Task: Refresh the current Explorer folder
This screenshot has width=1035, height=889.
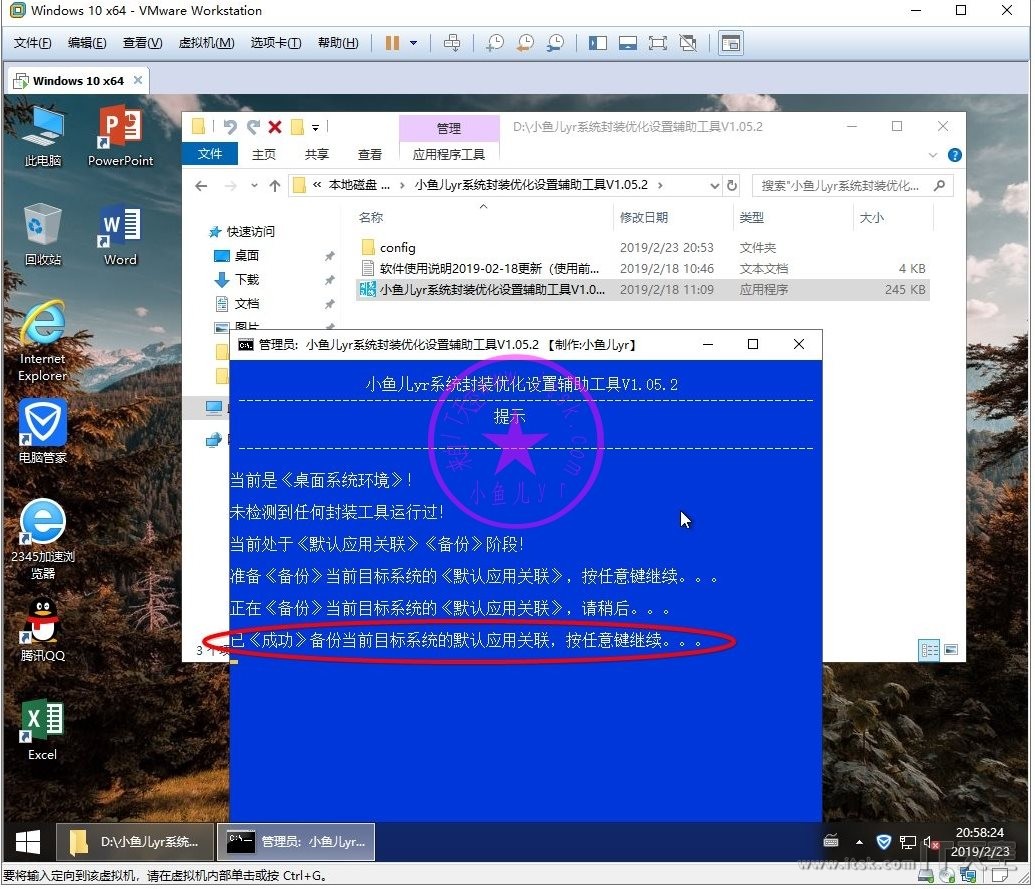Action: coord(732,186)
